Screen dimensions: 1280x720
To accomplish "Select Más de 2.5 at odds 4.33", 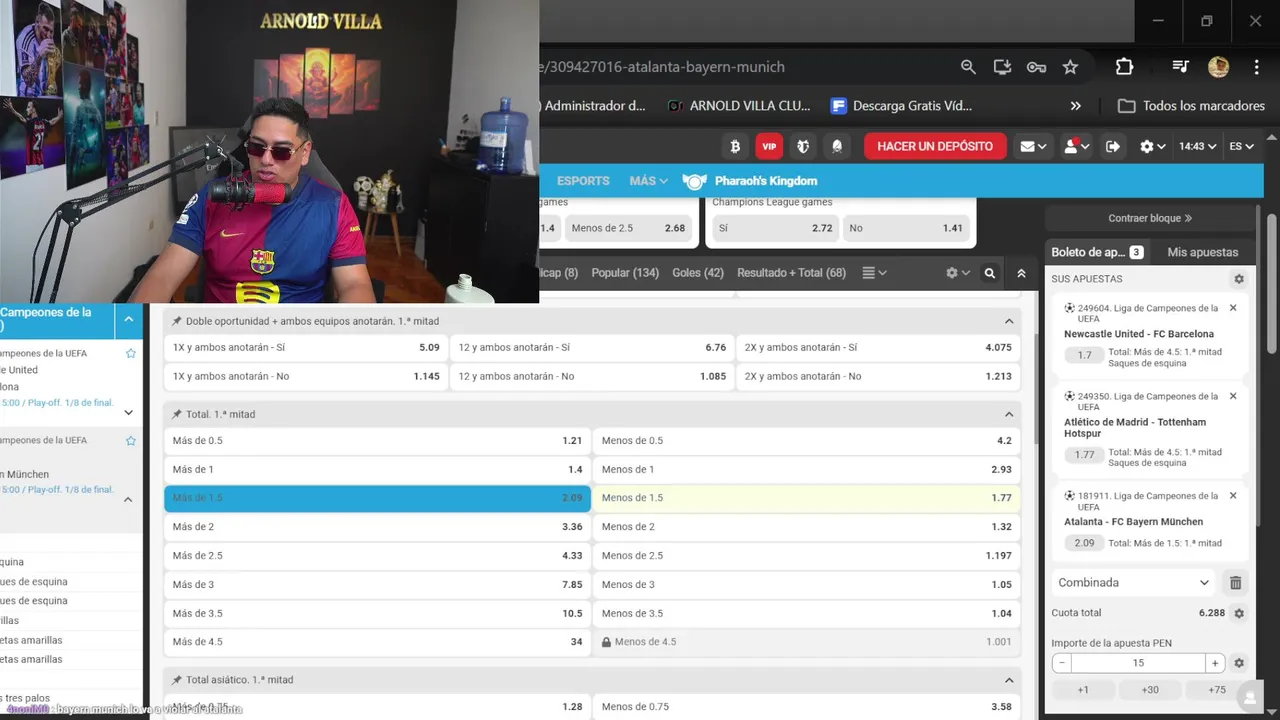I will [x=377, y=556].
